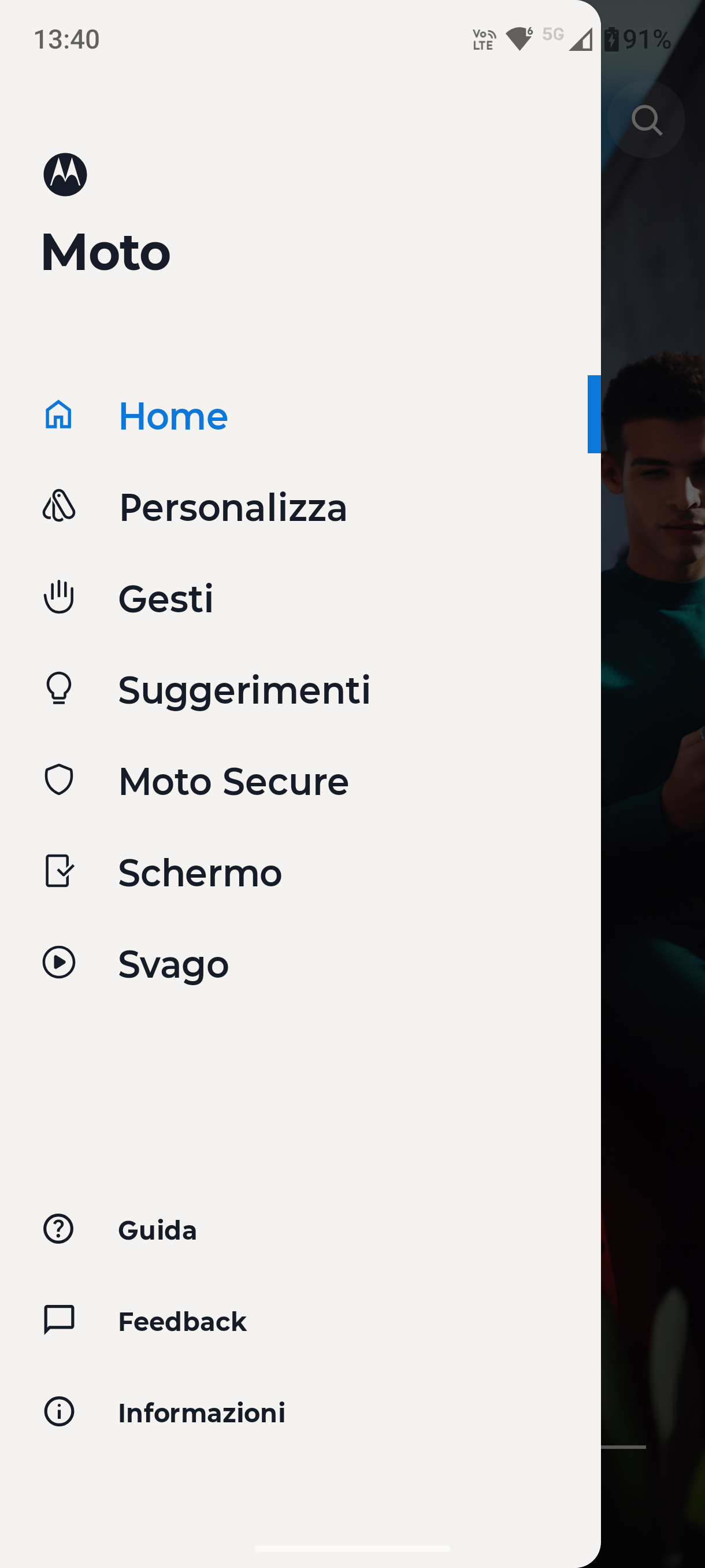Screen dimensions: 705x1568
Task: Tap the blue Home house icon
Action: pyautogui.click(x=59, y=415)
